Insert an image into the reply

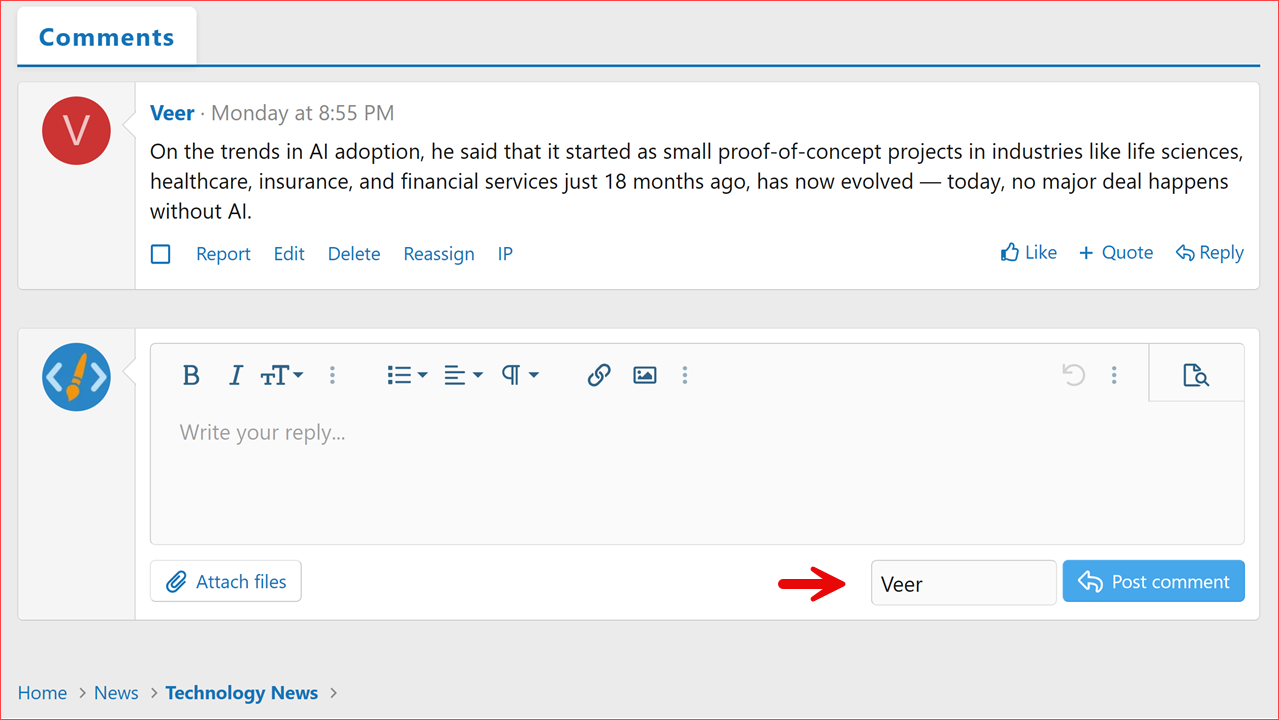[x=643, y=375]
